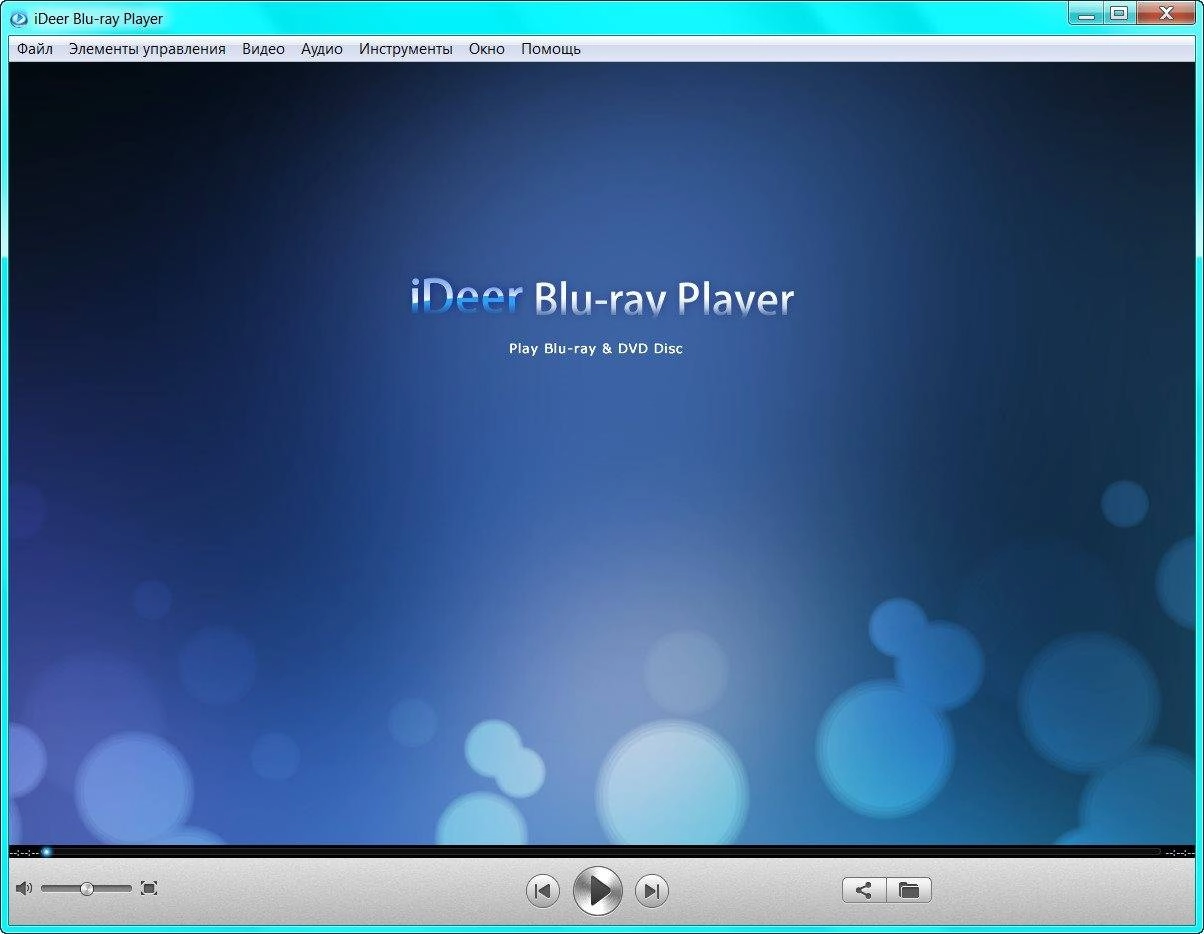Toggle fullscreen mode icon
The height and width of the screenshot is (934, 1204).
pos(149,888)
